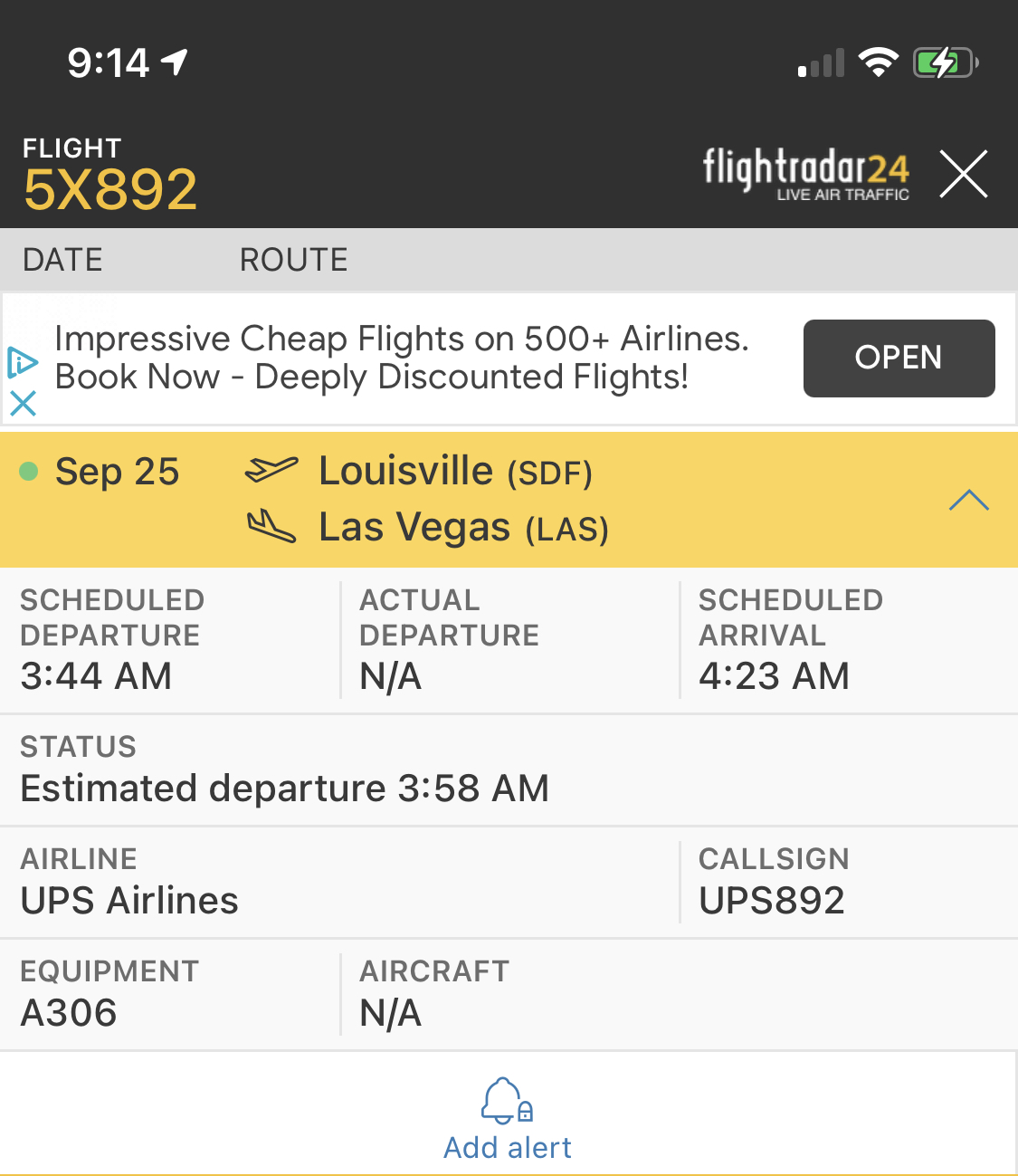Dismiss the ad with blue X icon

click(x=23, y=403)
